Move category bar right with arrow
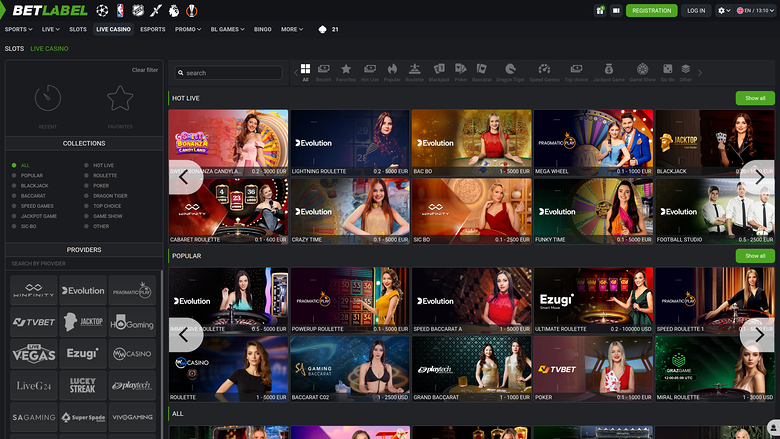 [x=700, y=73]
